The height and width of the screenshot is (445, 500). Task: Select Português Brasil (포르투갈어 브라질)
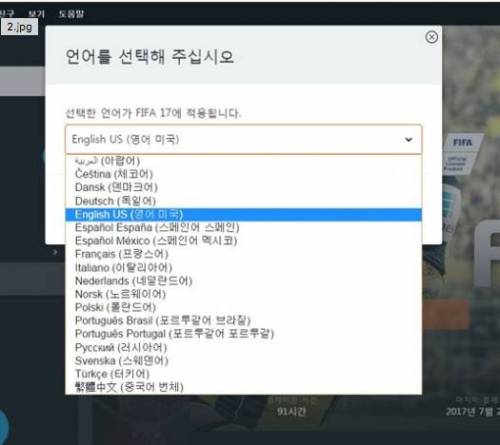tap(243, 321)
